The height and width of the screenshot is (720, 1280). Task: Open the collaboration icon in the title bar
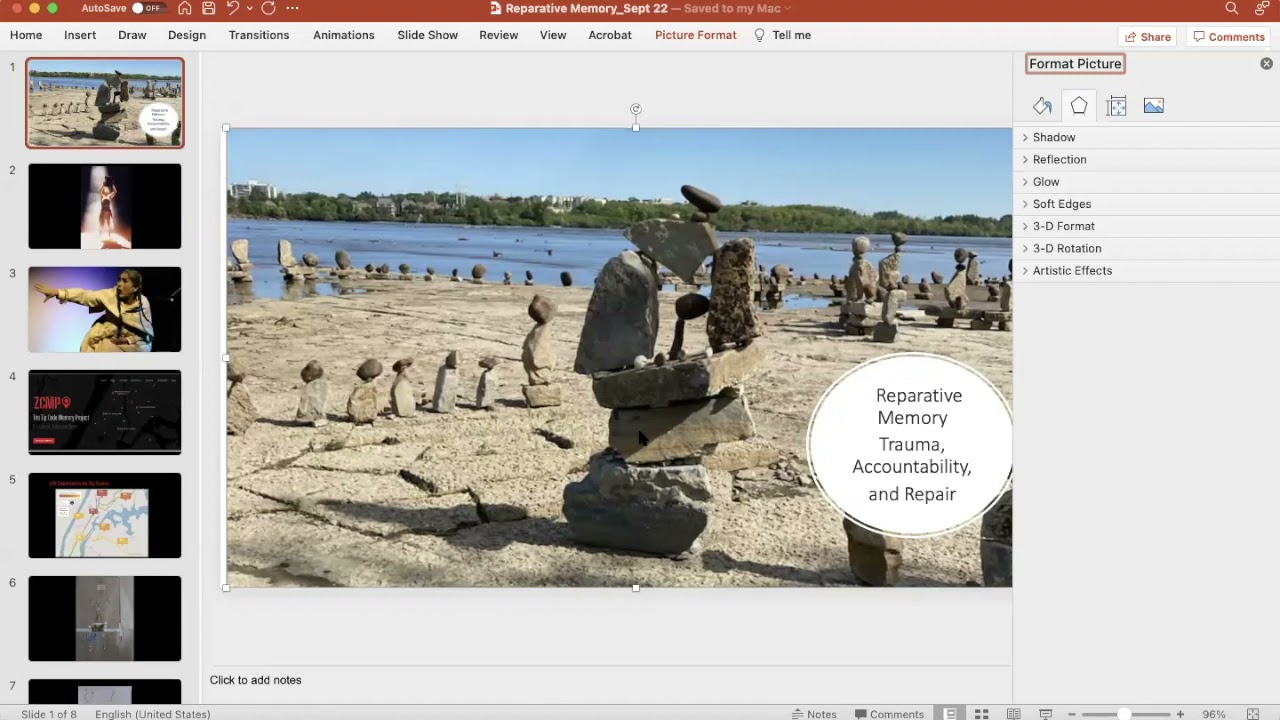(x=1262, y=8)
